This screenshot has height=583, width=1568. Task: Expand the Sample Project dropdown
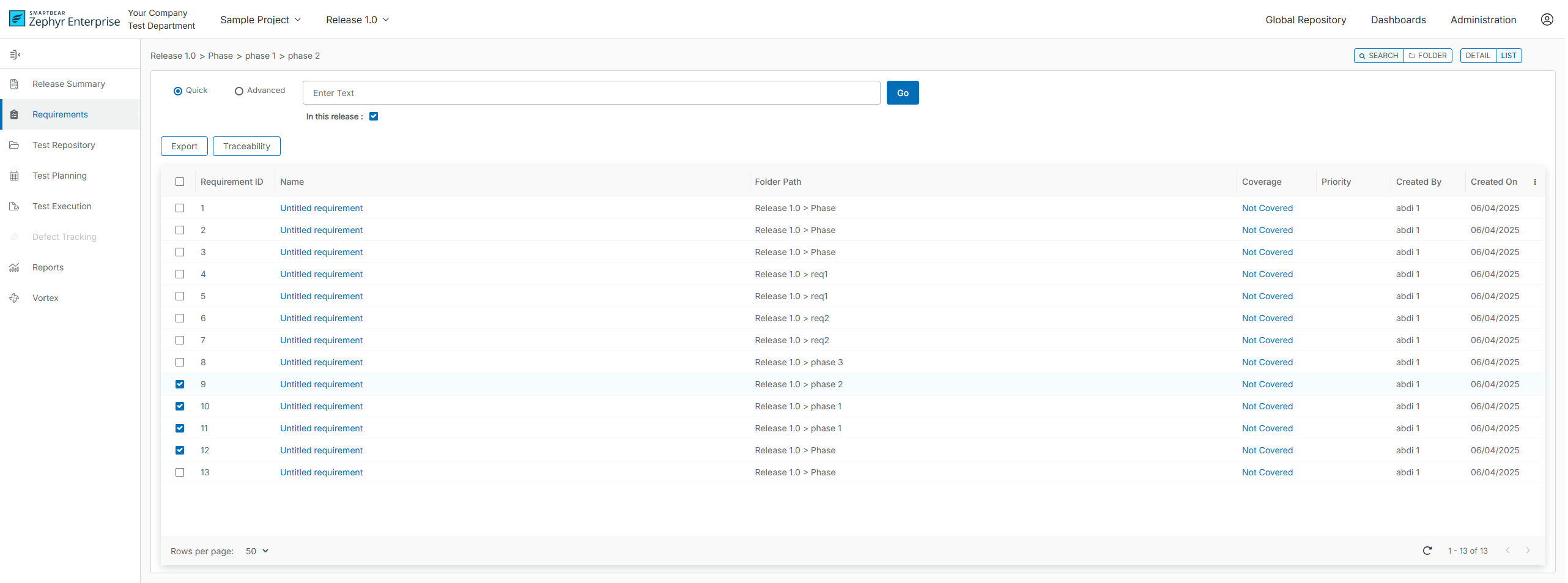tap(261, 20)
